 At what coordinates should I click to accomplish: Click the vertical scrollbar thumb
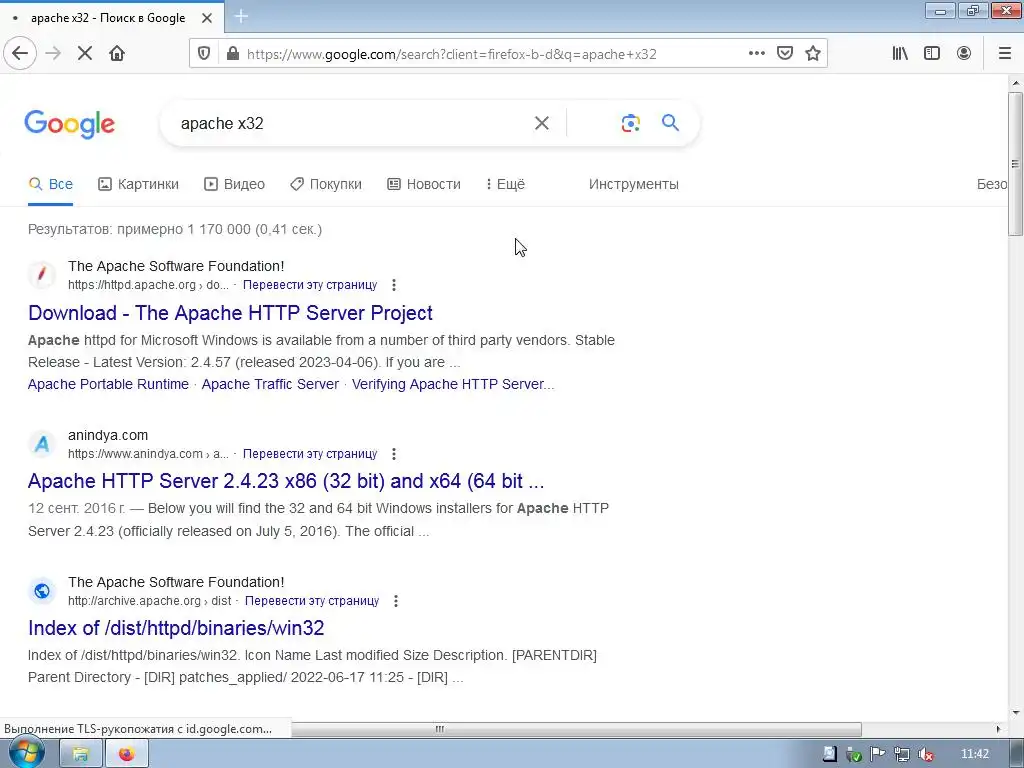tap(1016, 163)
